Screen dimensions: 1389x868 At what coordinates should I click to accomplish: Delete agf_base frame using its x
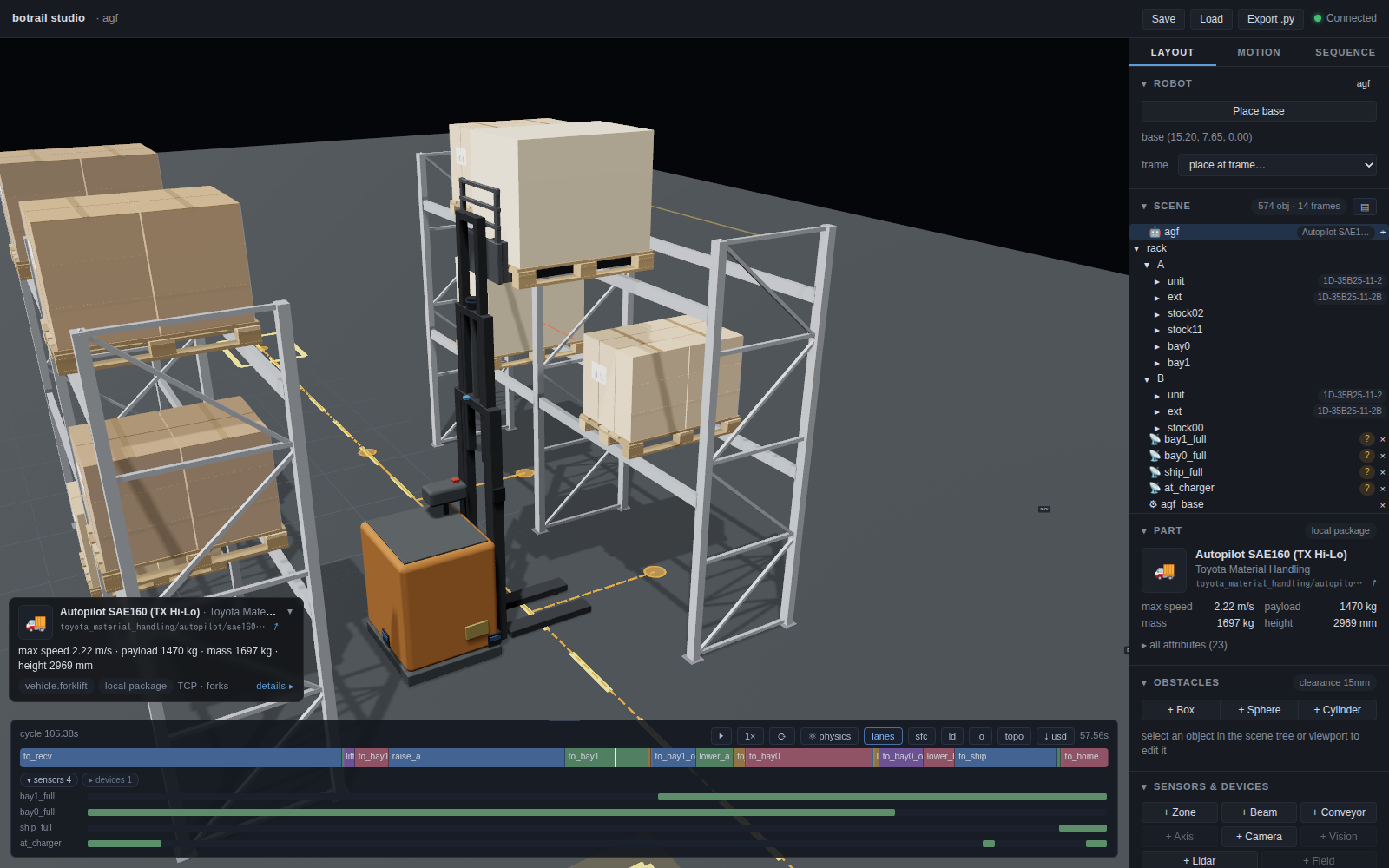click(x=1382, y=505)
